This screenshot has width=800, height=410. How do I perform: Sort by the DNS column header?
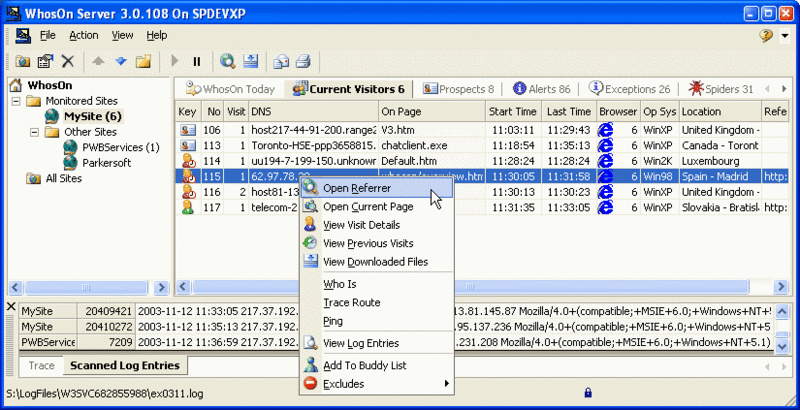pyautogui.click(x=314, y=112)
